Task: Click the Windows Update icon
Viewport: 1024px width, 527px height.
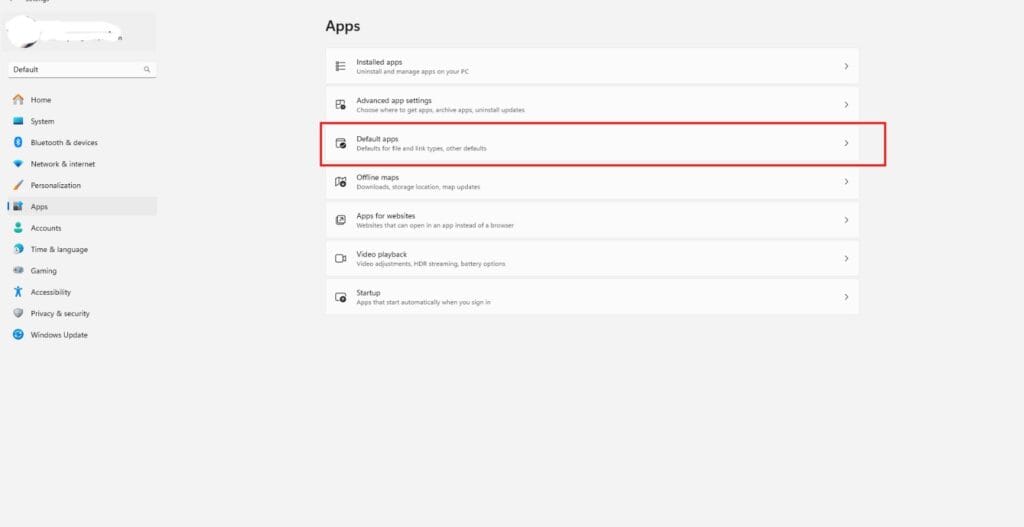Action: [x=18, y=335]
